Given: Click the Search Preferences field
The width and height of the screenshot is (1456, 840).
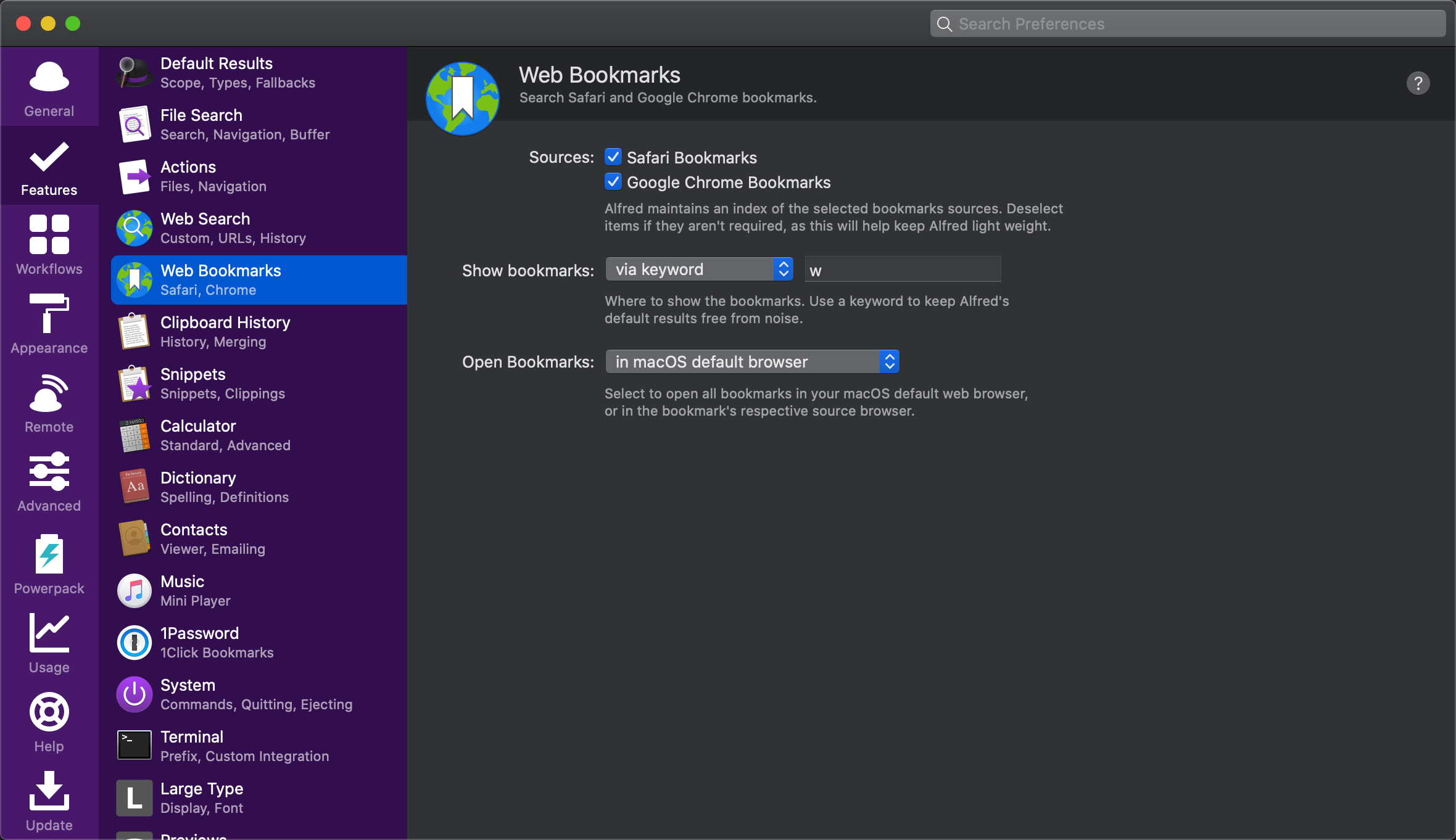Looking at the screenshot, I should click(1188, 24).
